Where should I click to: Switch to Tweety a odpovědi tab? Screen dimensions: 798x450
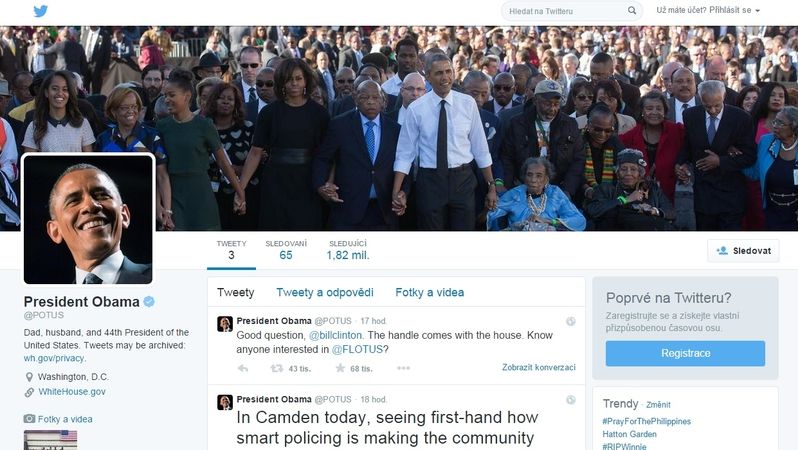click(x=325, y=293)
